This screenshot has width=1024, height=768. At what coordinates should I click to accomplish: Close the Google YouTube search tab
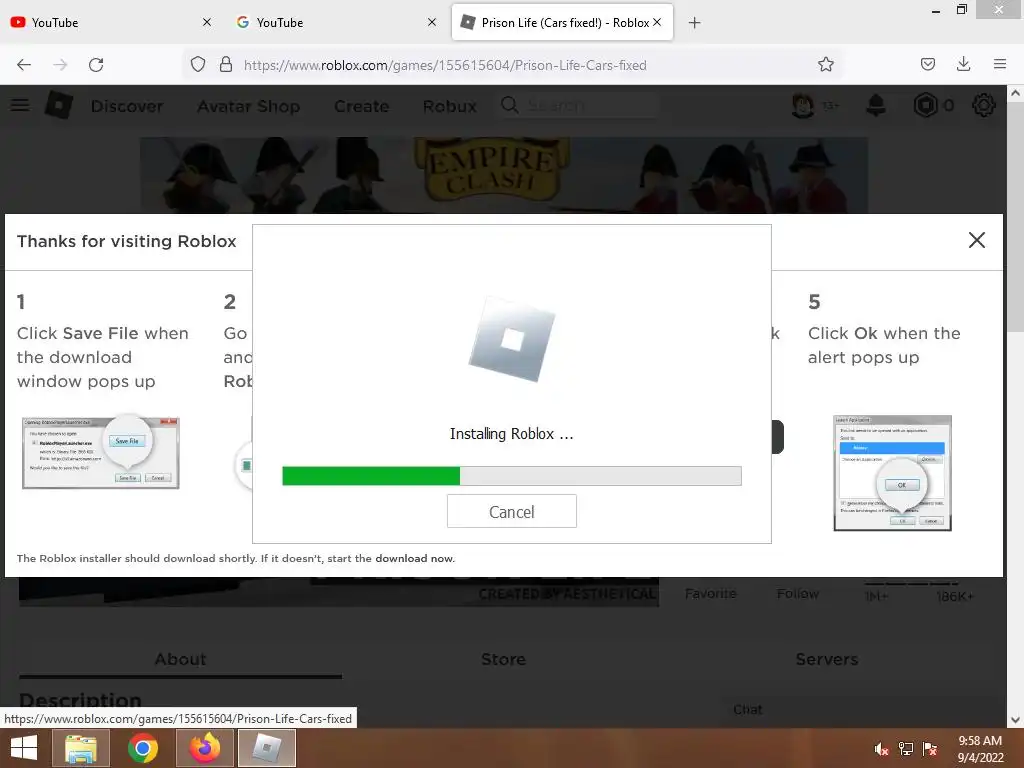pos(432,23)
